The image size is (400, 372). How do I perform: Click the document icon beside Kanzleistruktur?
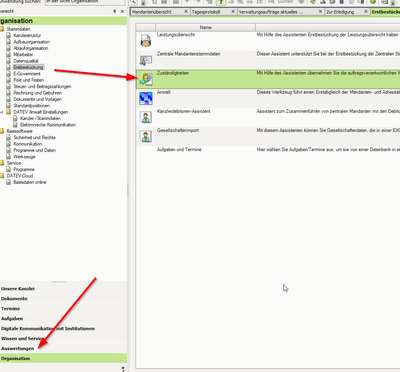[x=9, y=35]
